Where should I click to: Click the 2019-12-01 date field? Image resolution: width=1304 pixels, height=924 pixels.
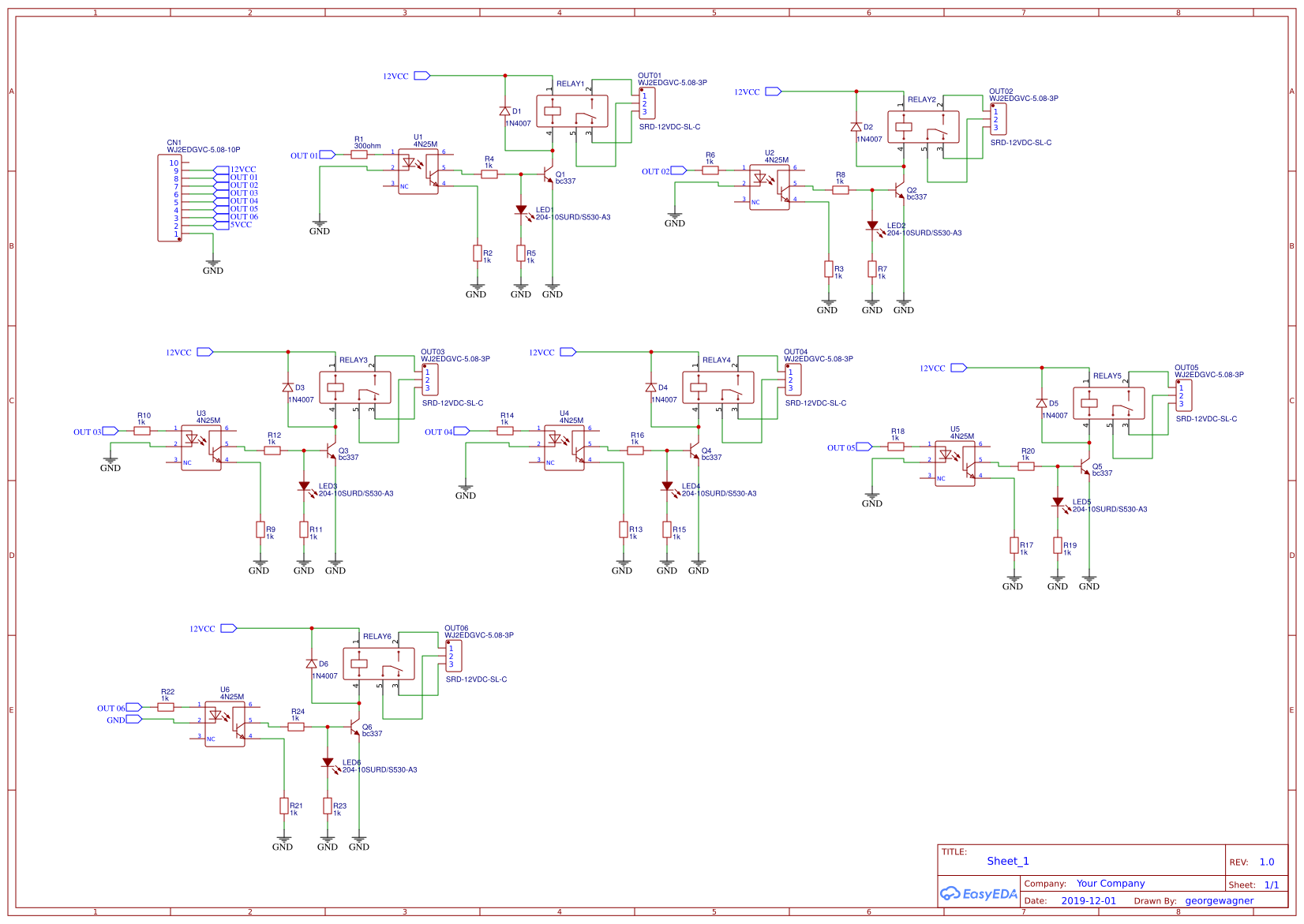pos(1090,900)
